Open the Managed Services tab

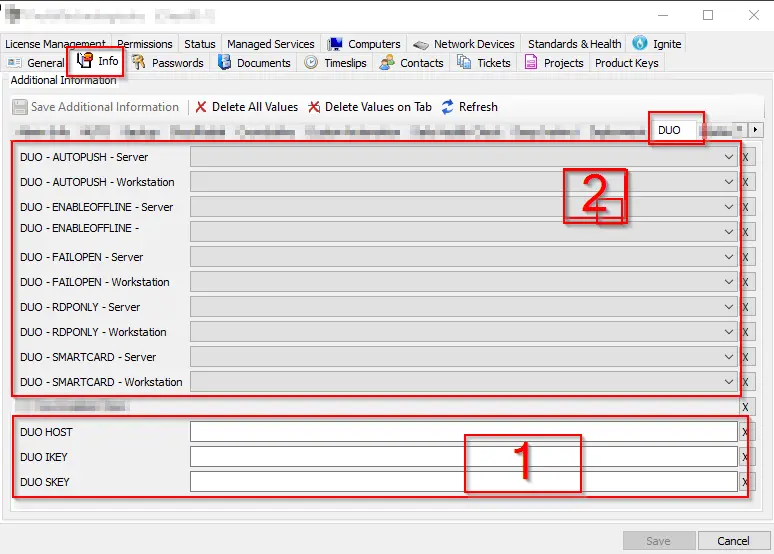tap(271, 44)
